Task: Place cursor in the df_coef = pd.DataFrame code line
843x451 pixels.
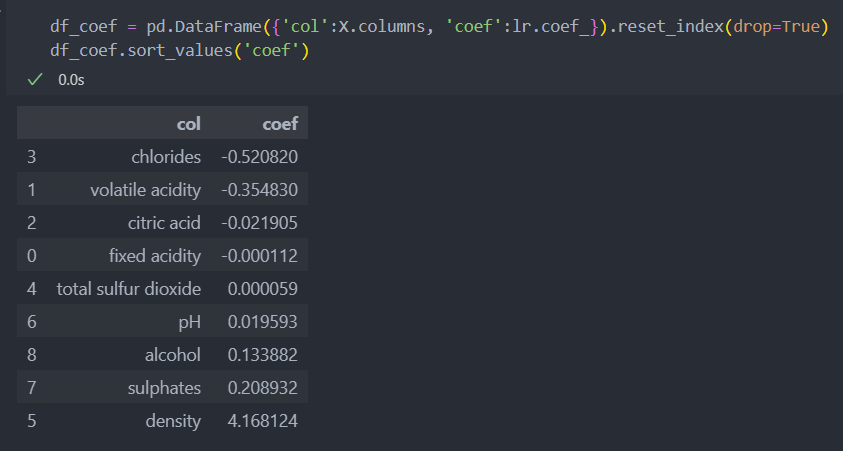Action: click(439, 26)
